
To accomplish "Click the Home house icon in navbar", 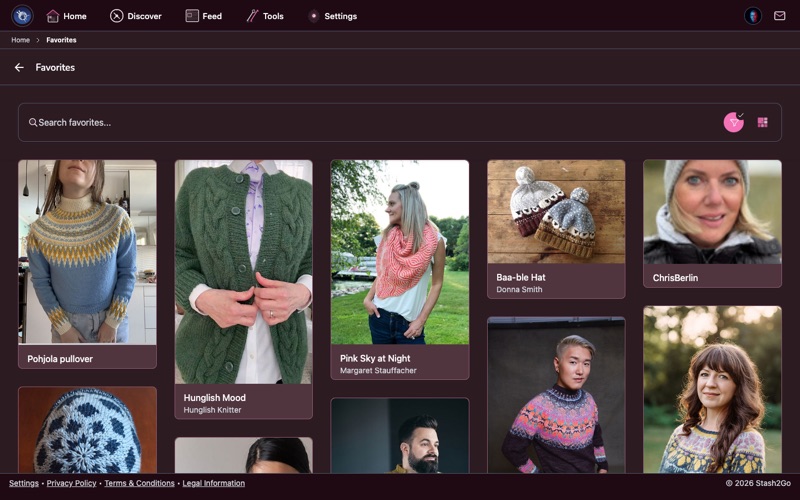I will (x=53, y=16).
